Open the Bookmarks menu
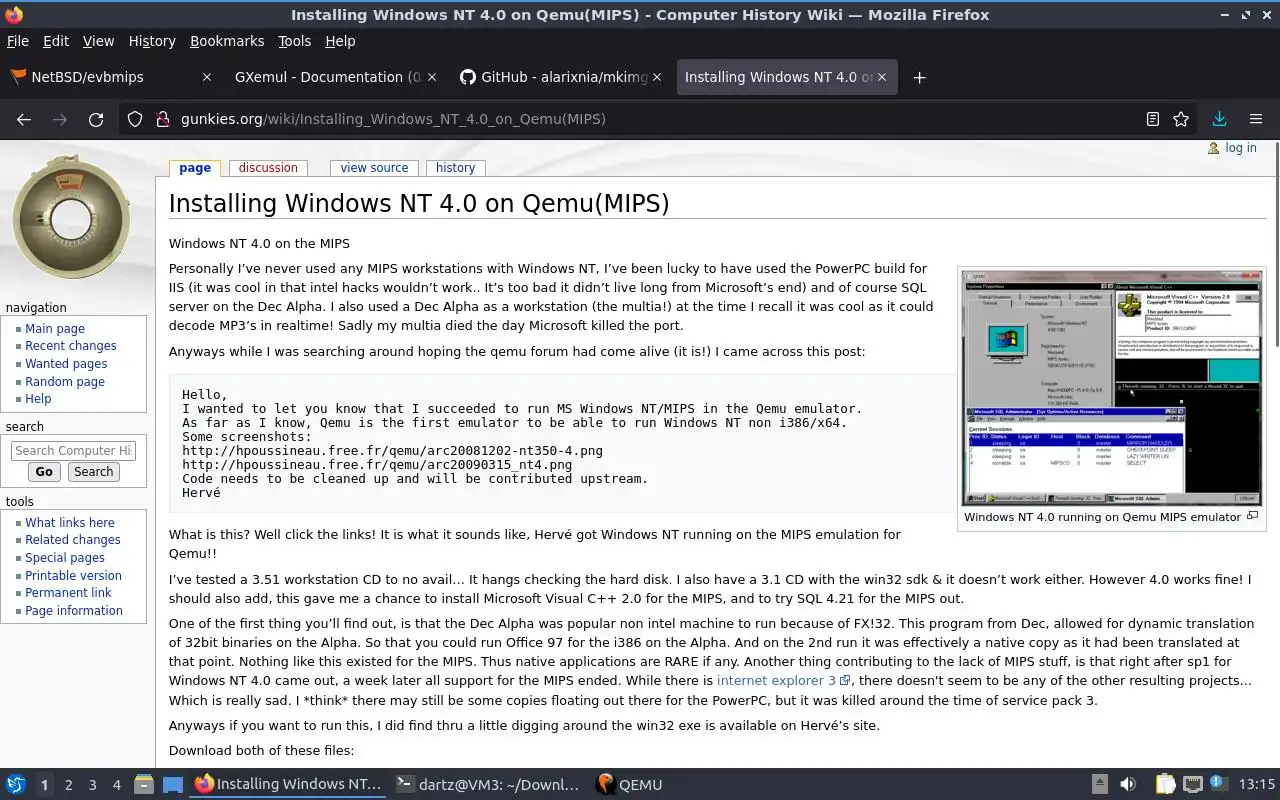1280x800 pixels. point(227,41)
